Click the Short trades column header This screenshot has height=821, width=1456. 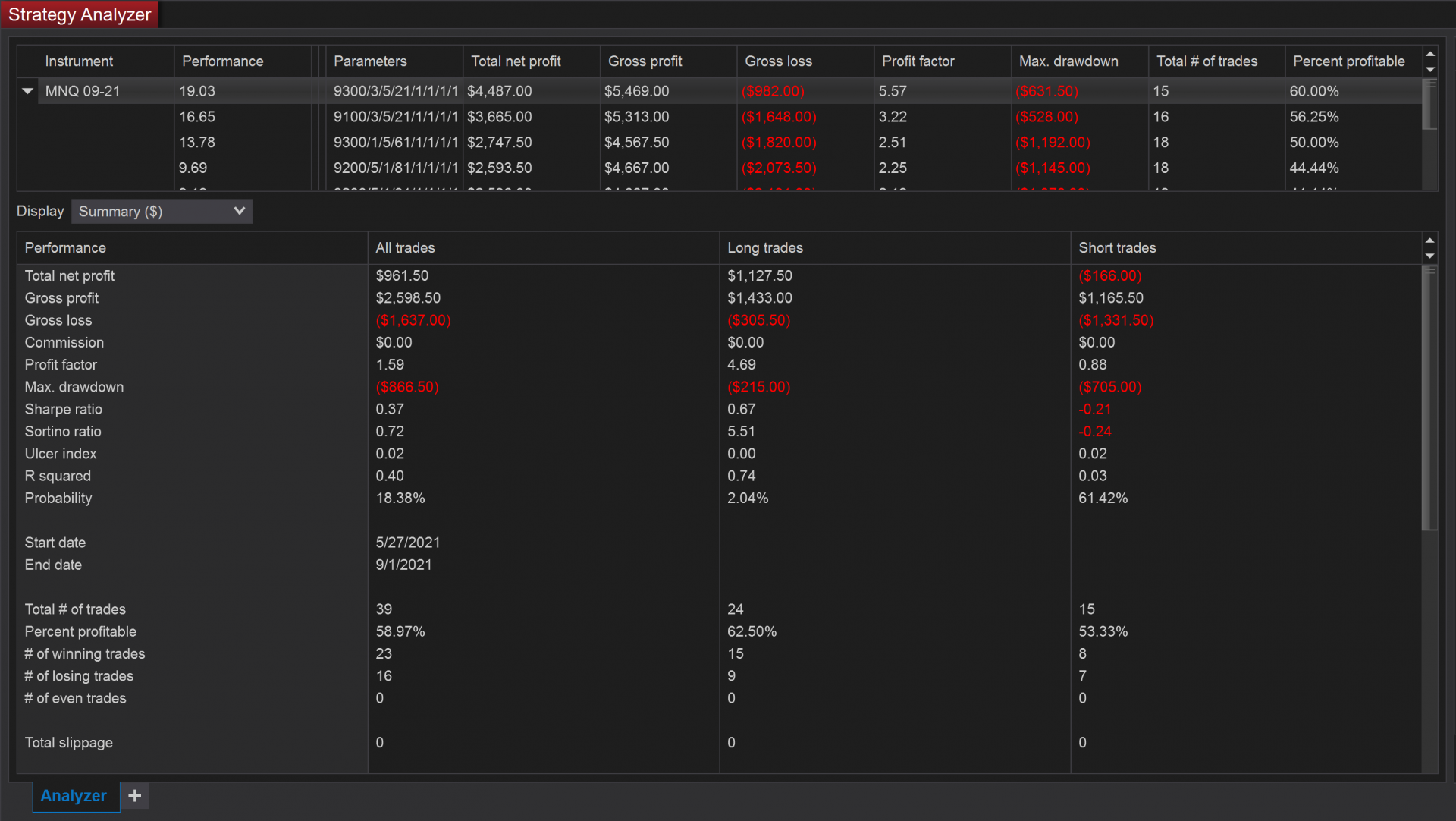(x=1117, y=248)
